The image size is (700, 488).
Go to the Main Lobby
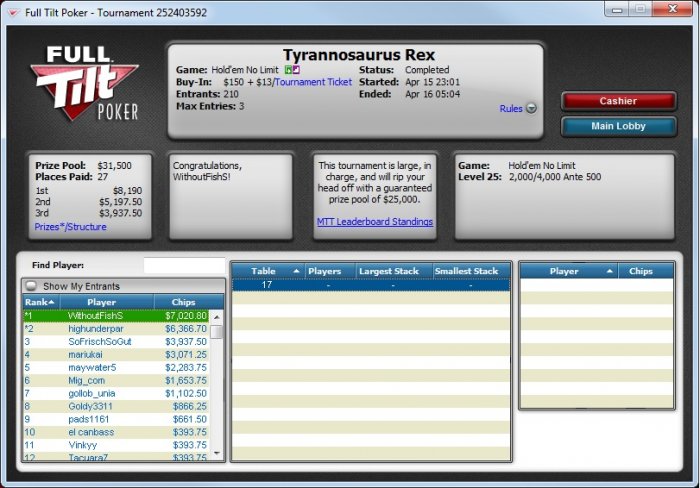(x=618, y=126)
